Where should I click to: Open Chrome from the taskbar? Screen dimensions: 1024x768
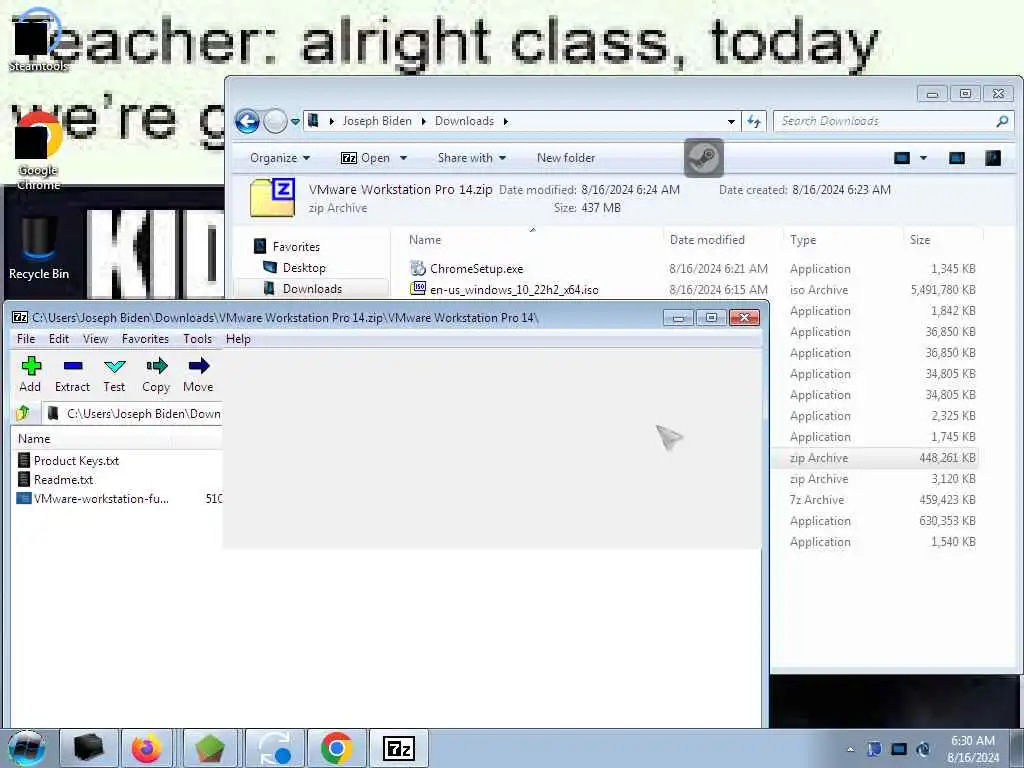coord(337,748)
